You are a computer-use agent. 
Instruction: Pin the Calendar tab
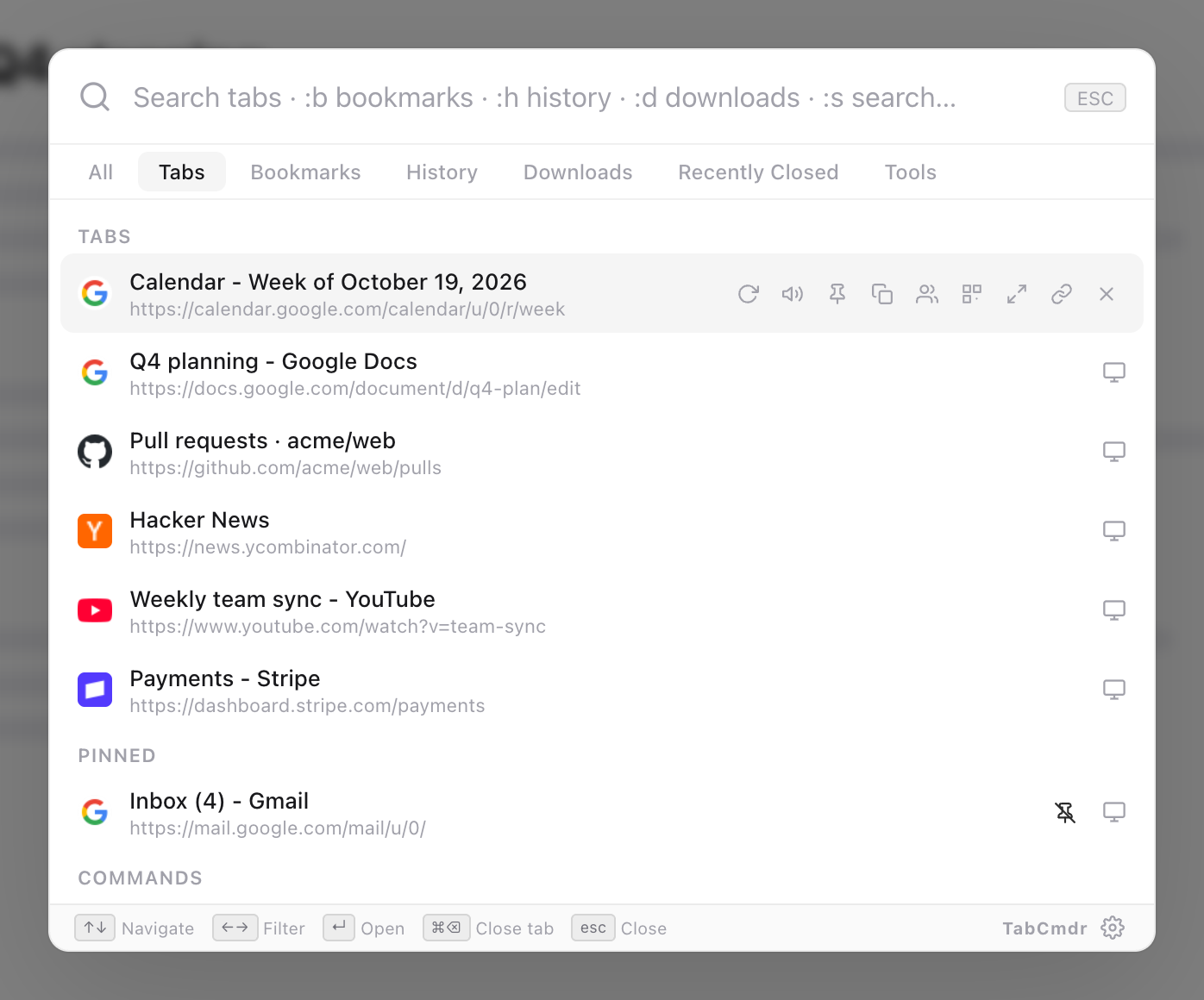click(837, 294)
